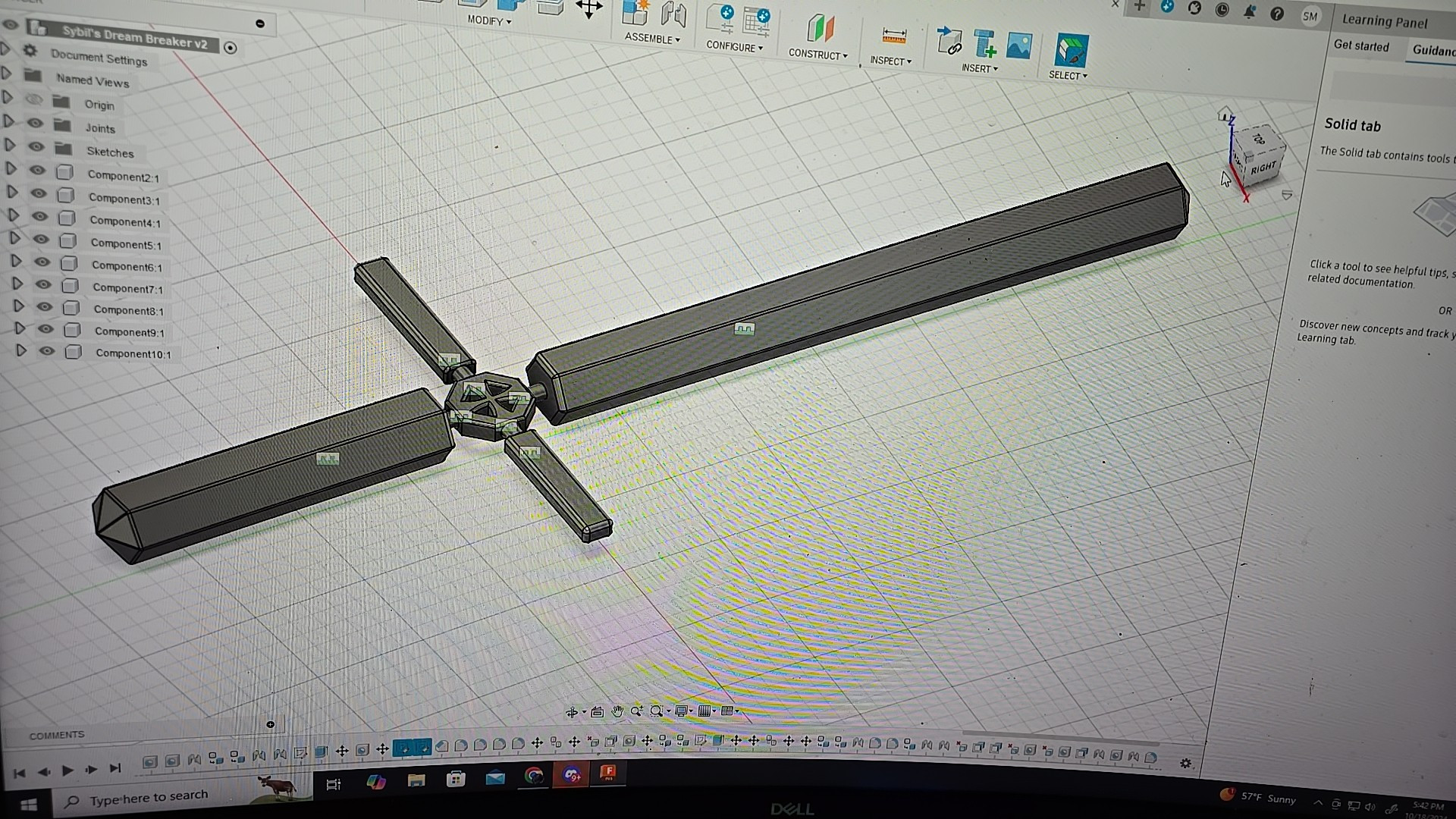Viewport: 1456px width, 819px height.
Task: Click the Zoom magnifier-plus icon in navigation bar
Action: pos(636,711)
